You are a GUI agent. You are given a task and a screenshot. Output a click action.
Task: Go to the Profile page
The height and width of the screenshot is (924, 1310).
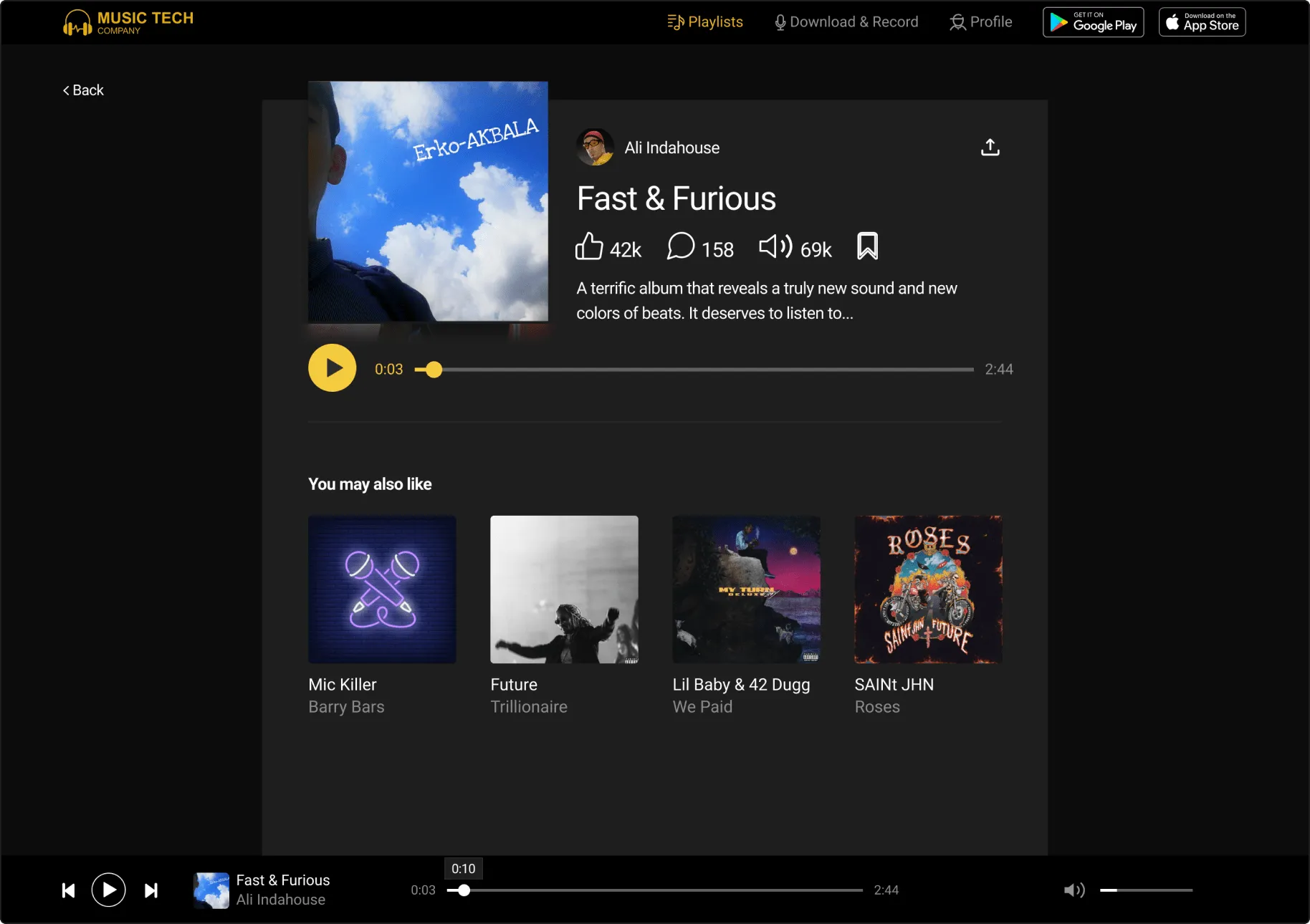coord(981,22)
